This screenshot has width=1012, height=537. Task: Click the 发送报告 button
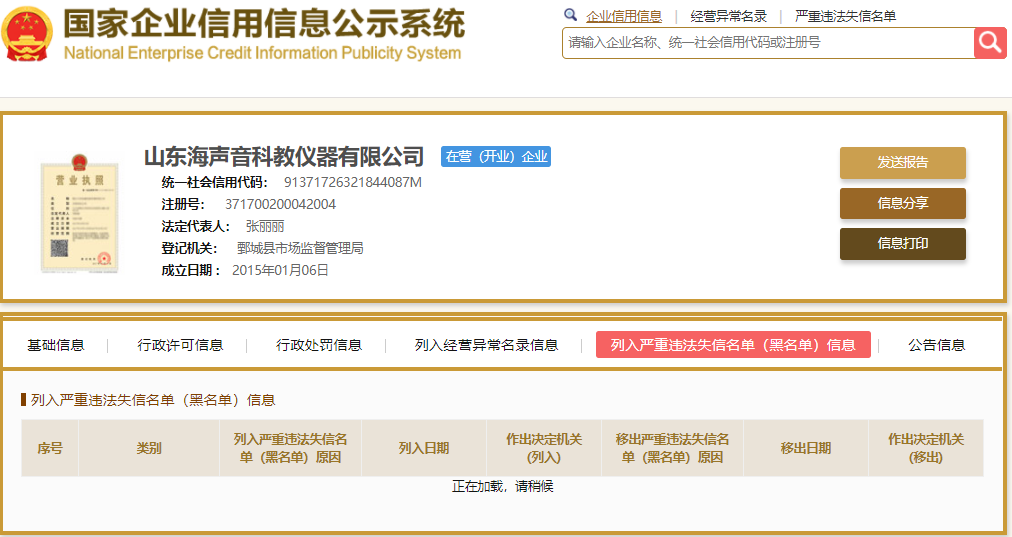[902, 163]
